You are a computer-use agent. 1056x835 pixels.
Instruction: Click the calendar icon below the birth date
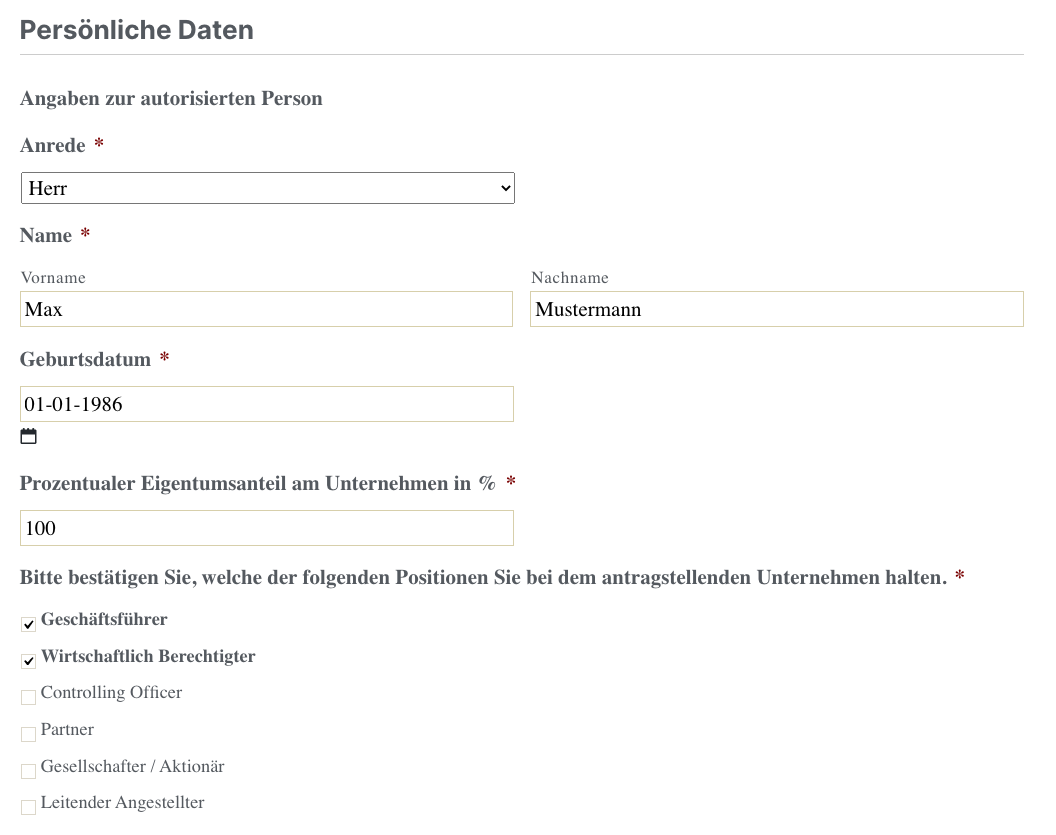(29, 436)
